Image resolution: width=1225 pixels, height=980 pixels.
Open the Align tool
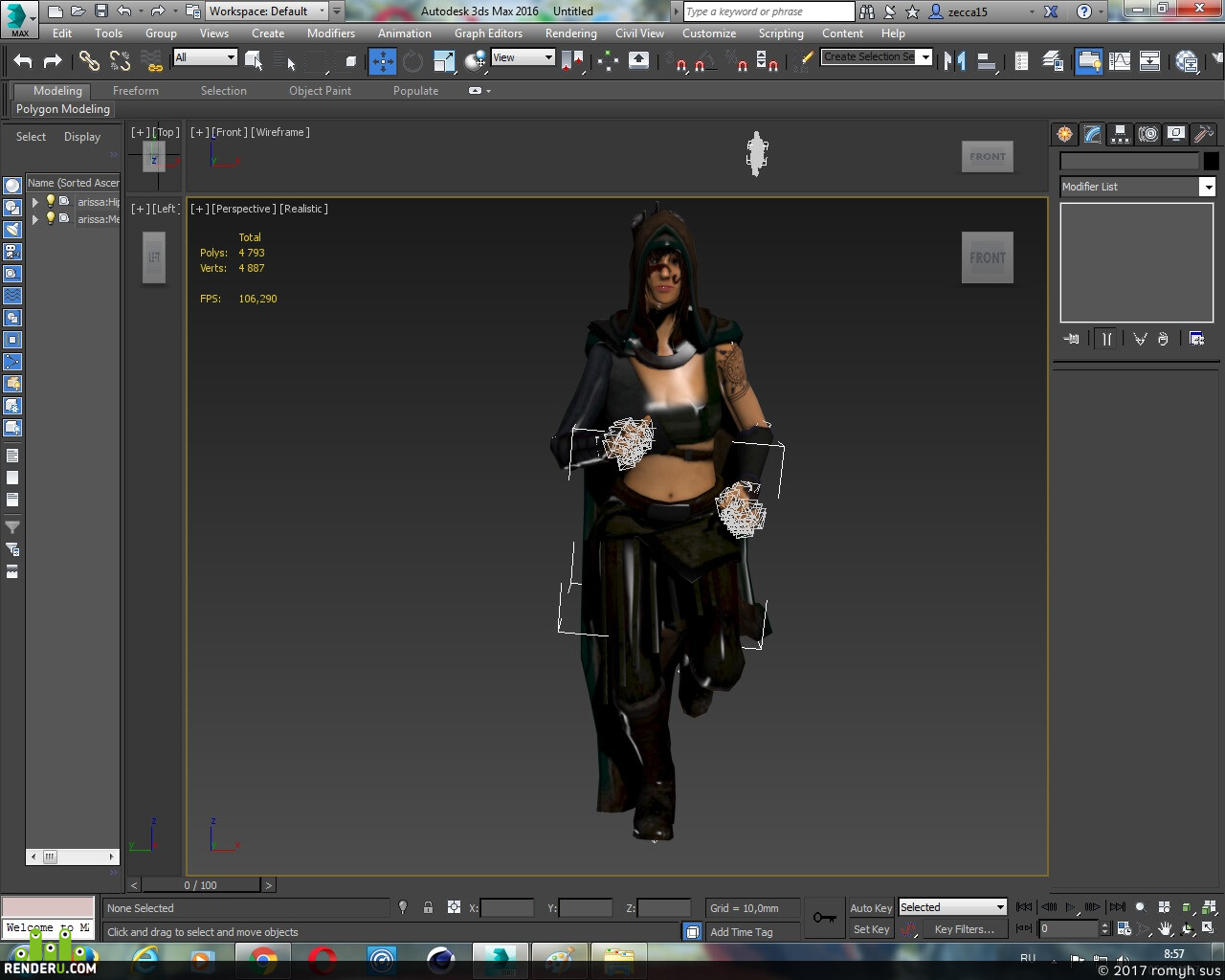(986, 61)
